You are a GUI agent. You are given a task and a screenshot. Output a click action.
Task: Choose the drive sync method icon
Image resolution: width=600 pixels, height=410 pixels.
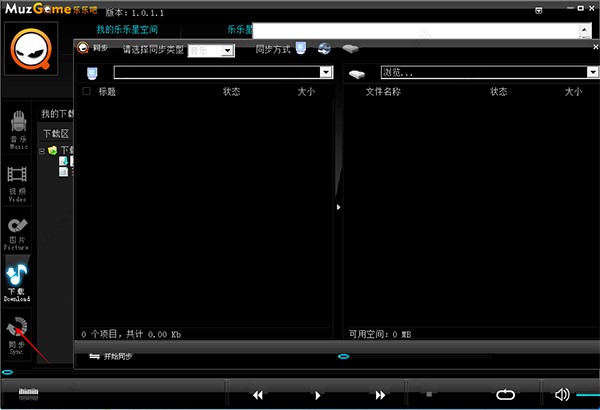pyautogui.click(x=350, y=49)
